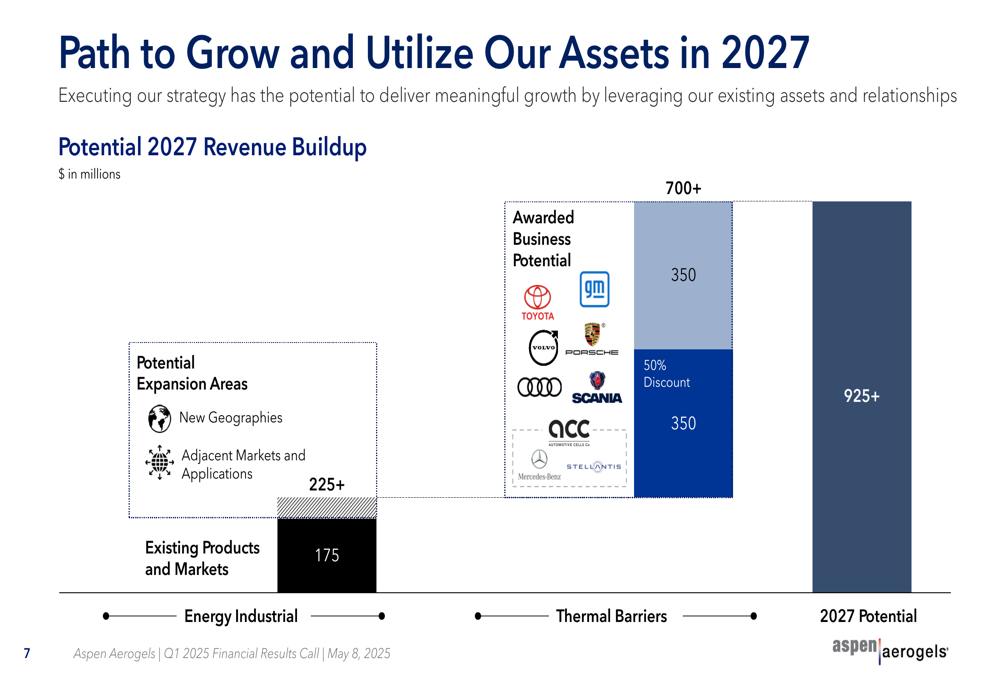The width and height of the screenshot is (1000, 685).
Task: Click the Mercedes-Benz logo
Action: 540,464
